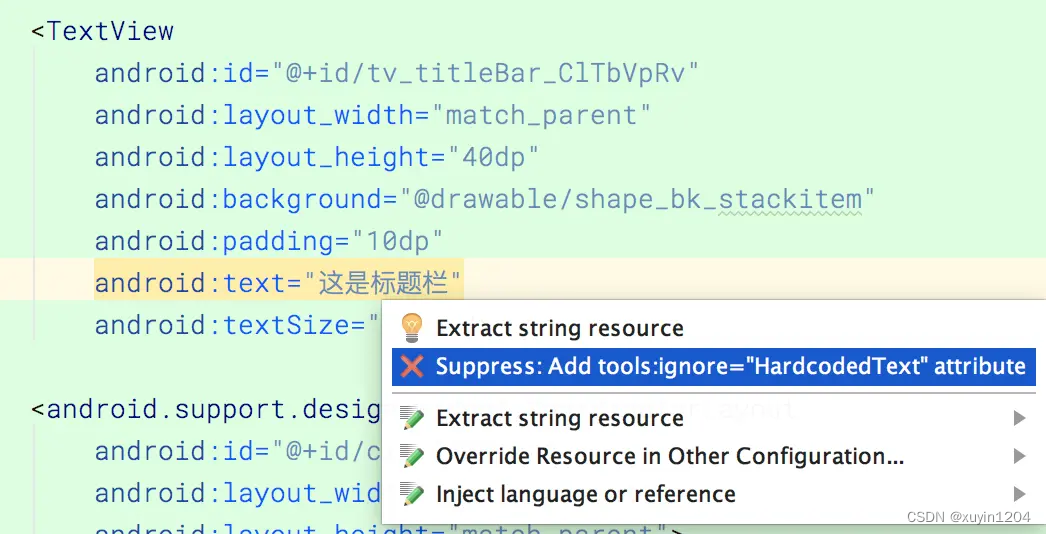Expand submenu arrow for Override Resource entry
Screen dimensions: 1046x534
[x=1019, y=456]
